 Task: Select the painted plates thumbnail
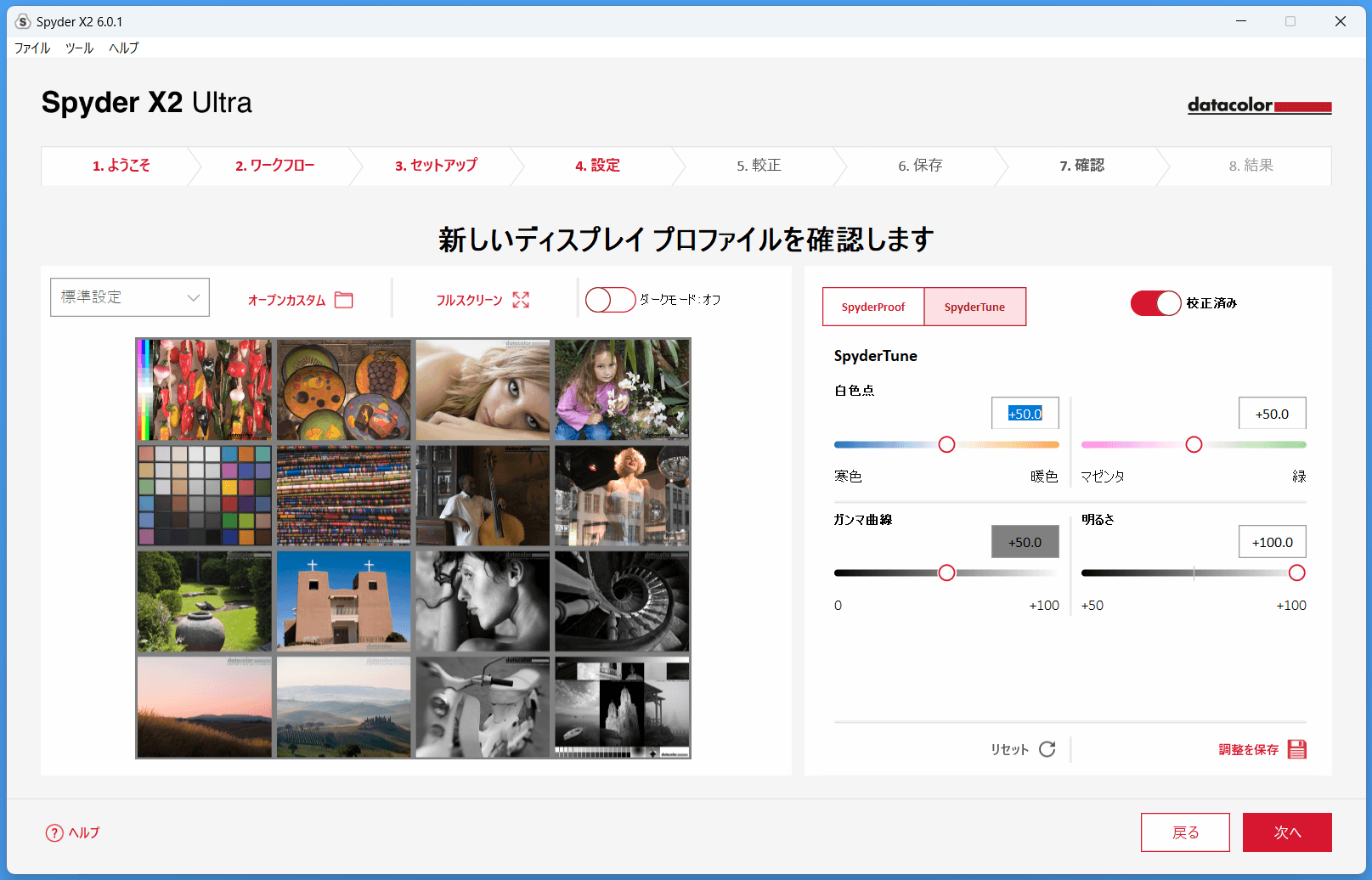pos(344,390)
